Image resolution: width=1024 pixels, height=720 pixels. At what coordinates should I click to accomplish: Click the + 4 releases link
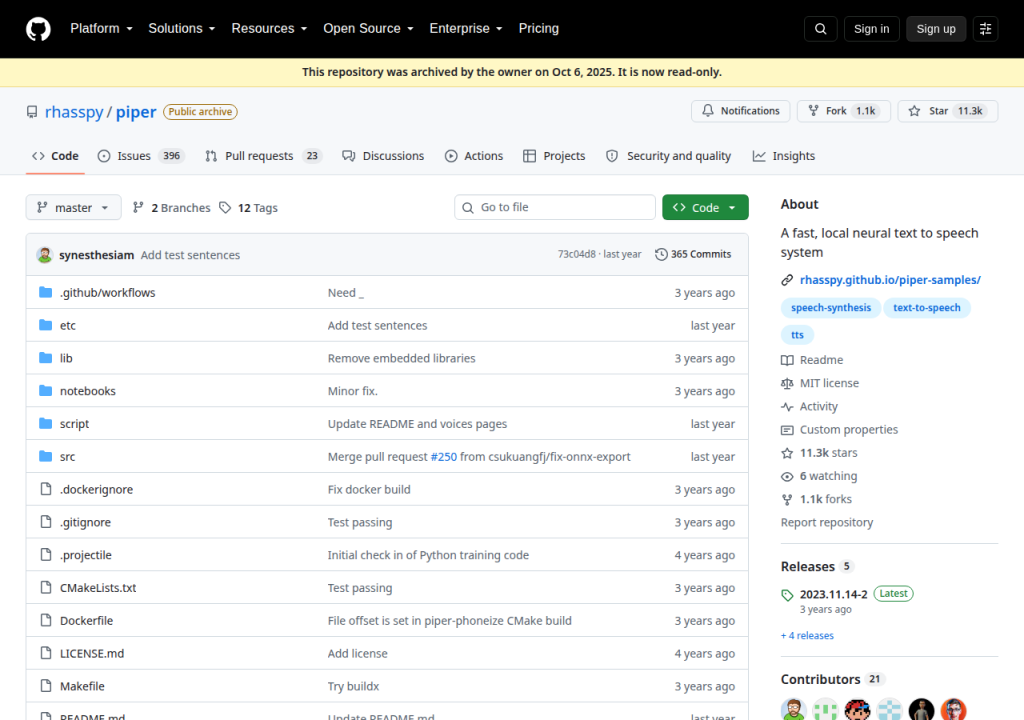click(x=807, y=636)
